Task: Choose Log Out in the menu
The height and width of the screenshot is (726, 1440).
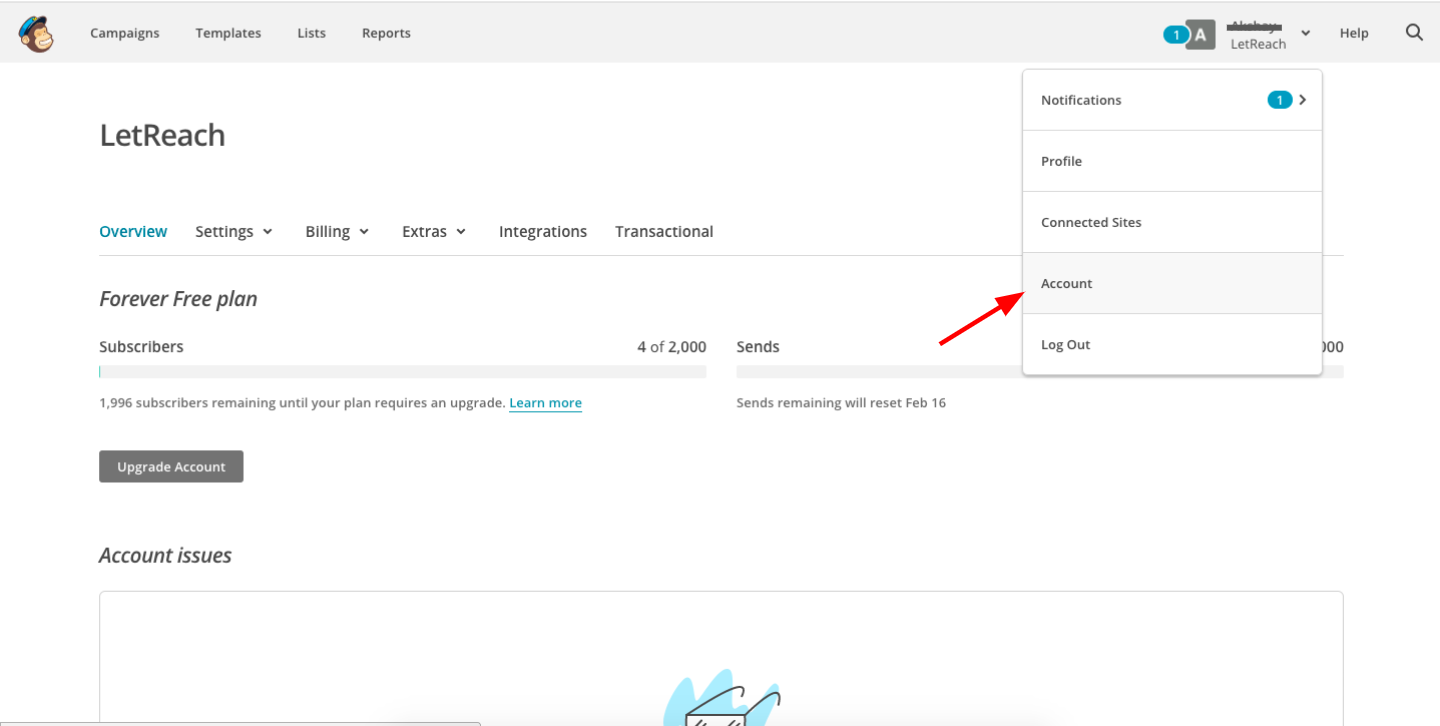Action: tap(1172, 344)
